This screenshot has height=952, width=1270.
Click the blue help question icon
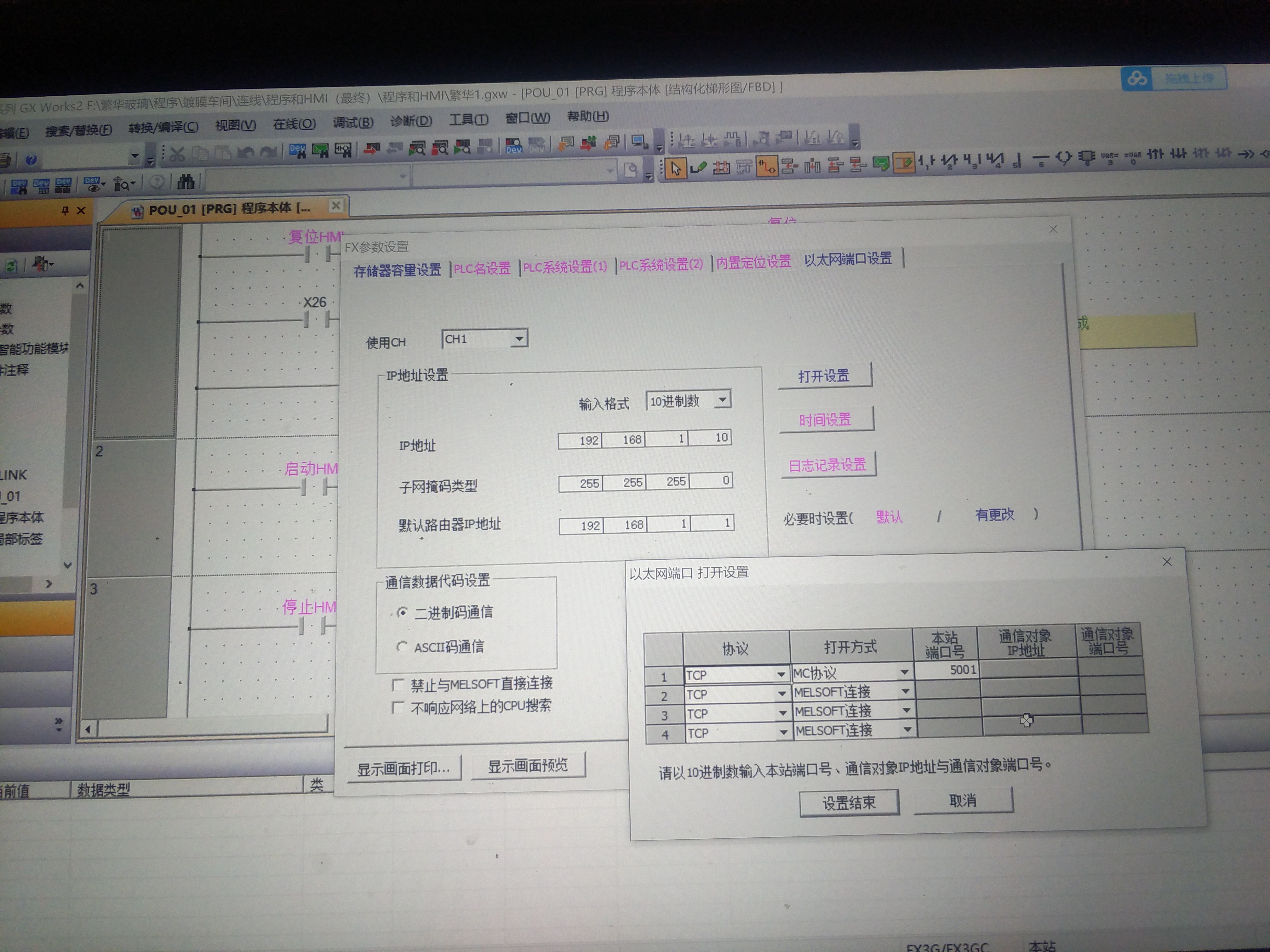click(x=31, y=160)
